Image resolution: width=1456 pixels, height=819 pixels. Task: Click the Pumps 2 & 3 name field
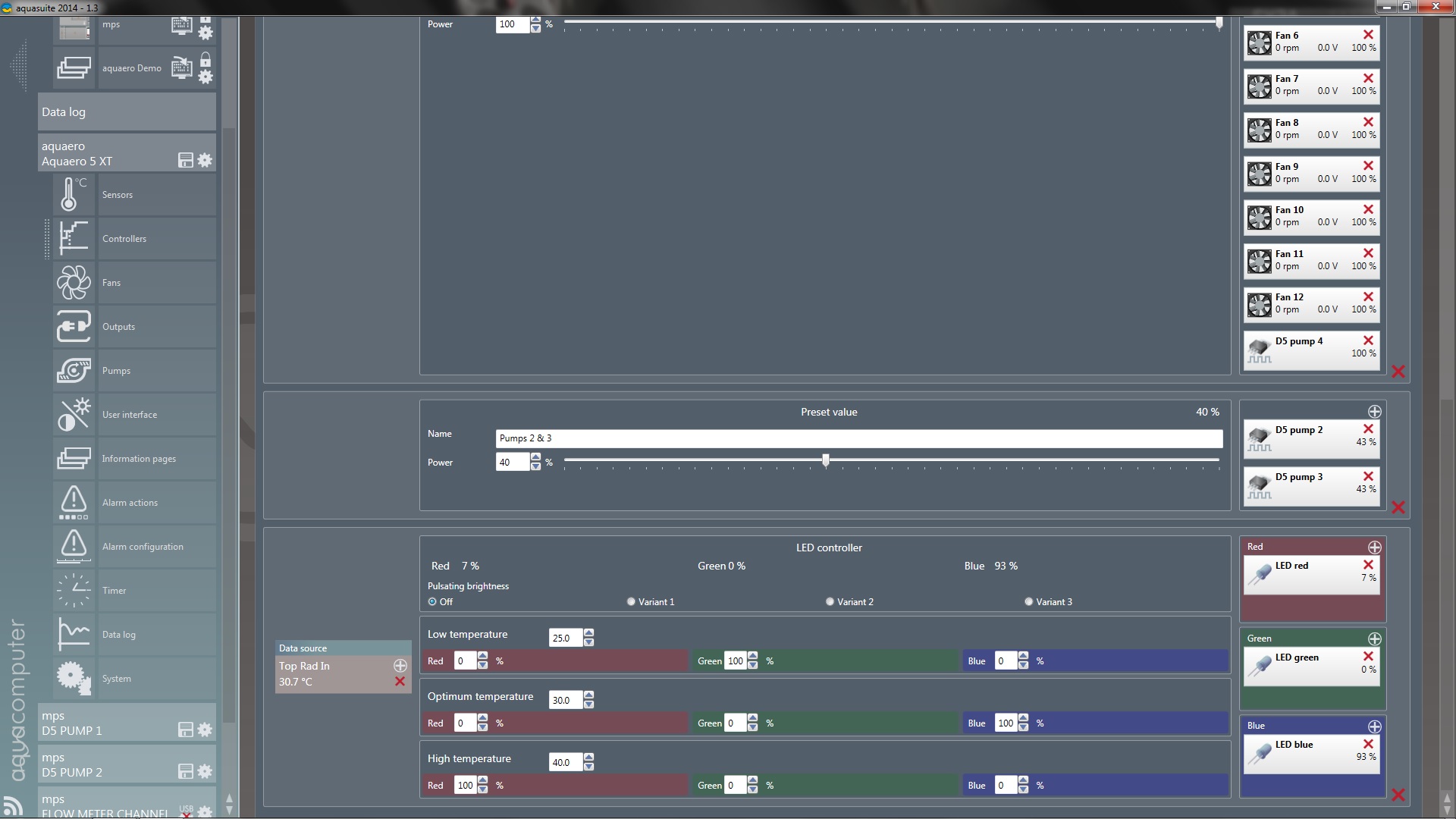[x=858, y=438]
